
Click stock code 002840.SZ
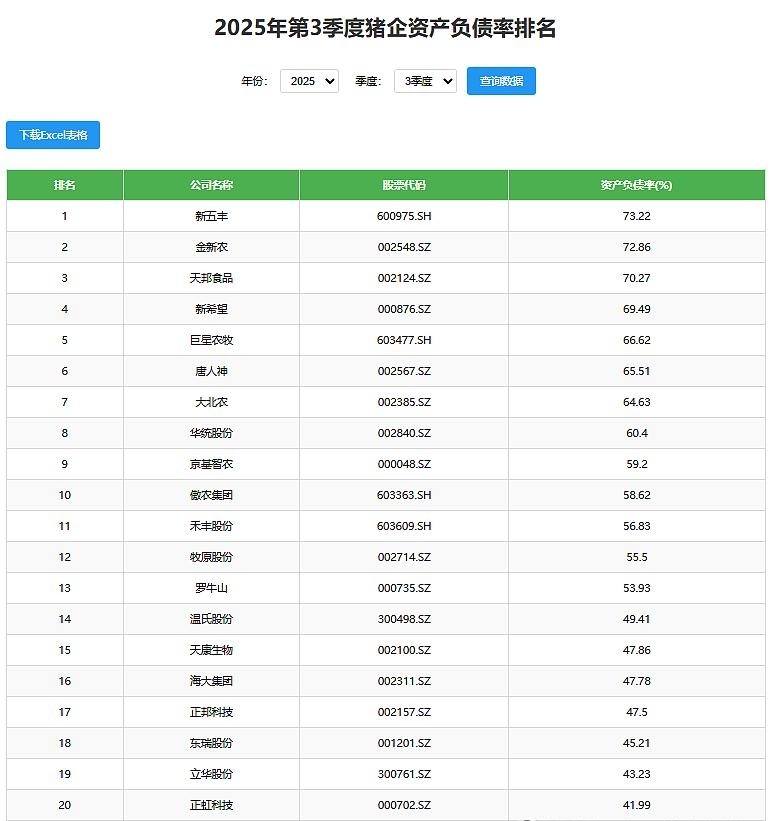point(404,433)
